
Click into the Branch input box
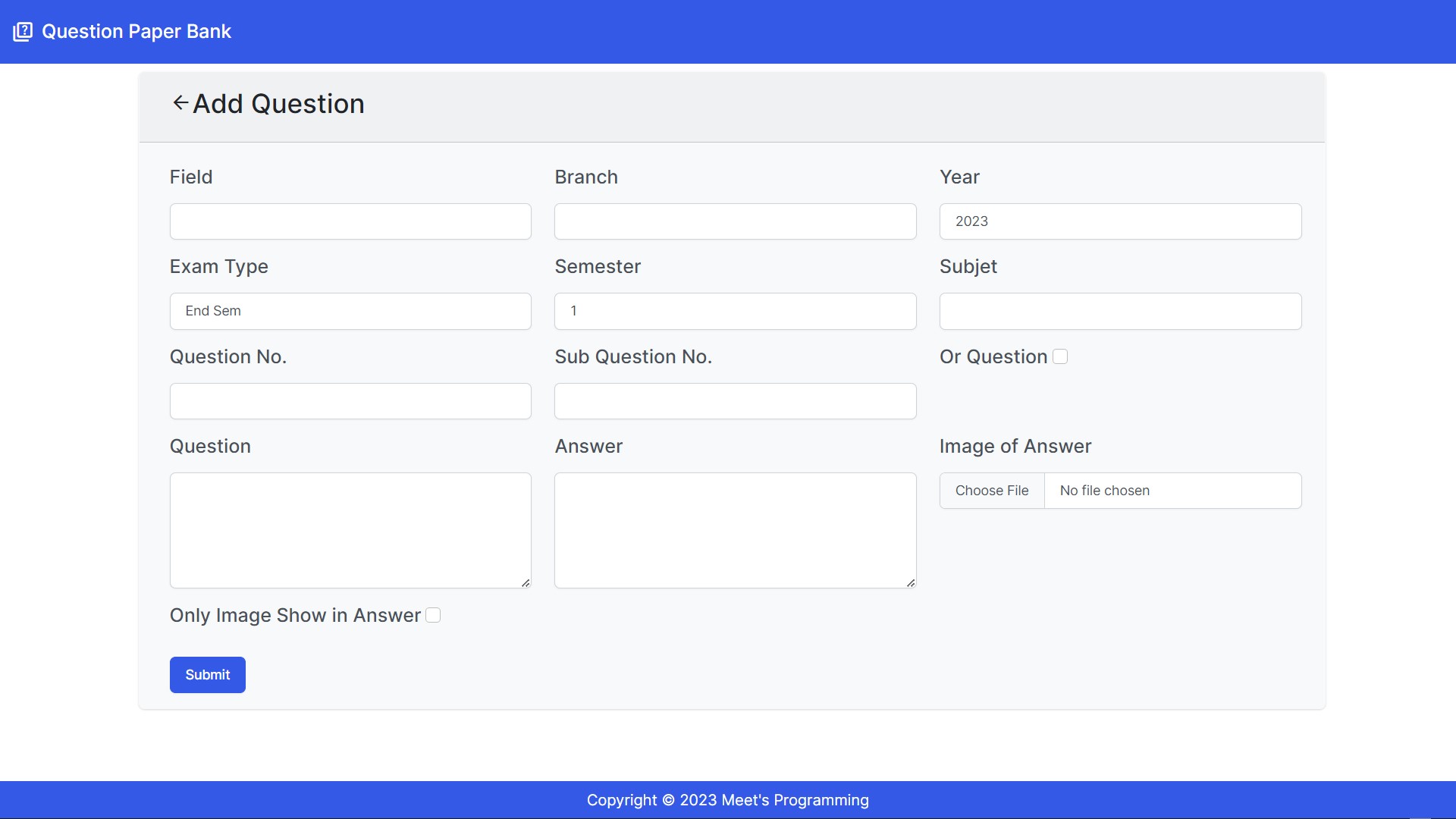click(735, 221)
